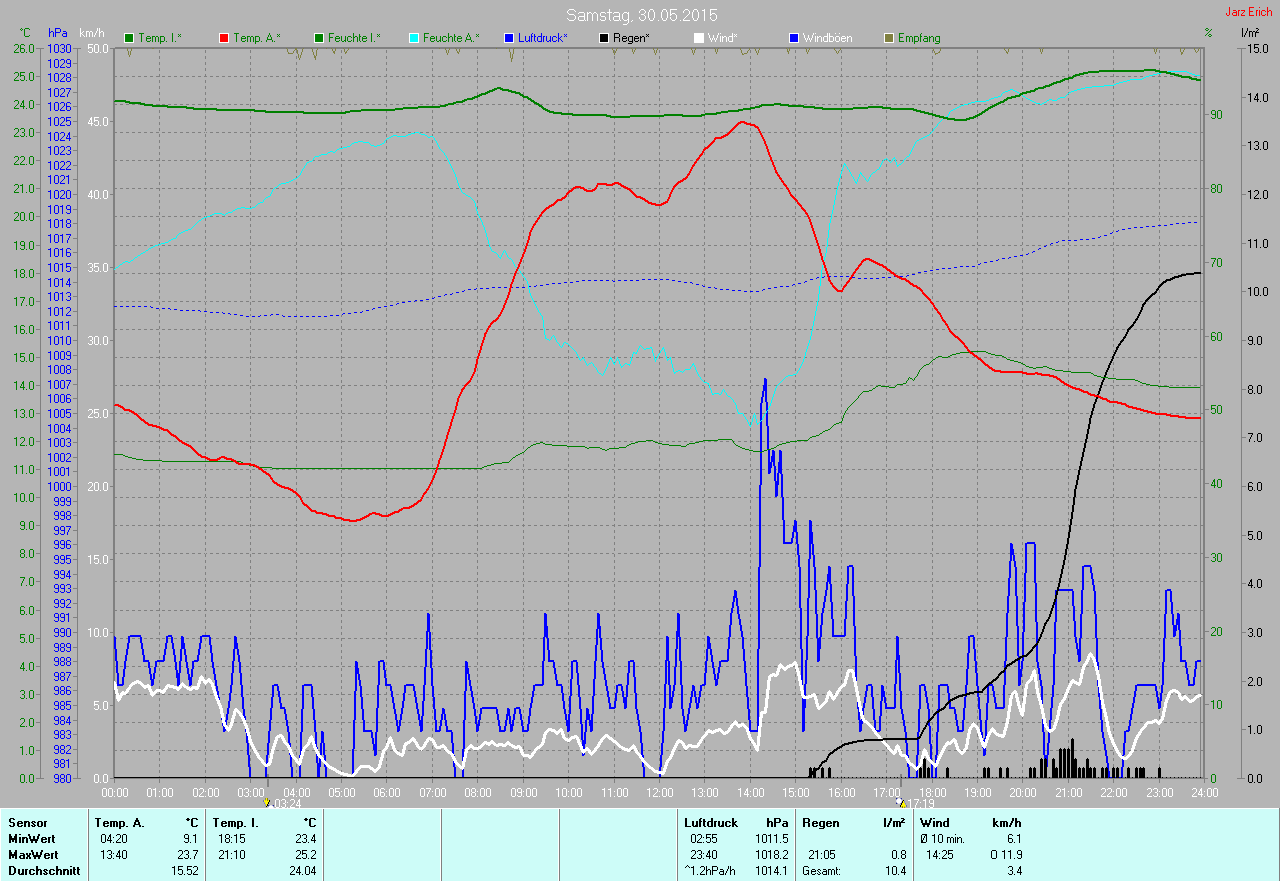
Task: Select the Feuchte I.* legend label
Action: [354, 38]
